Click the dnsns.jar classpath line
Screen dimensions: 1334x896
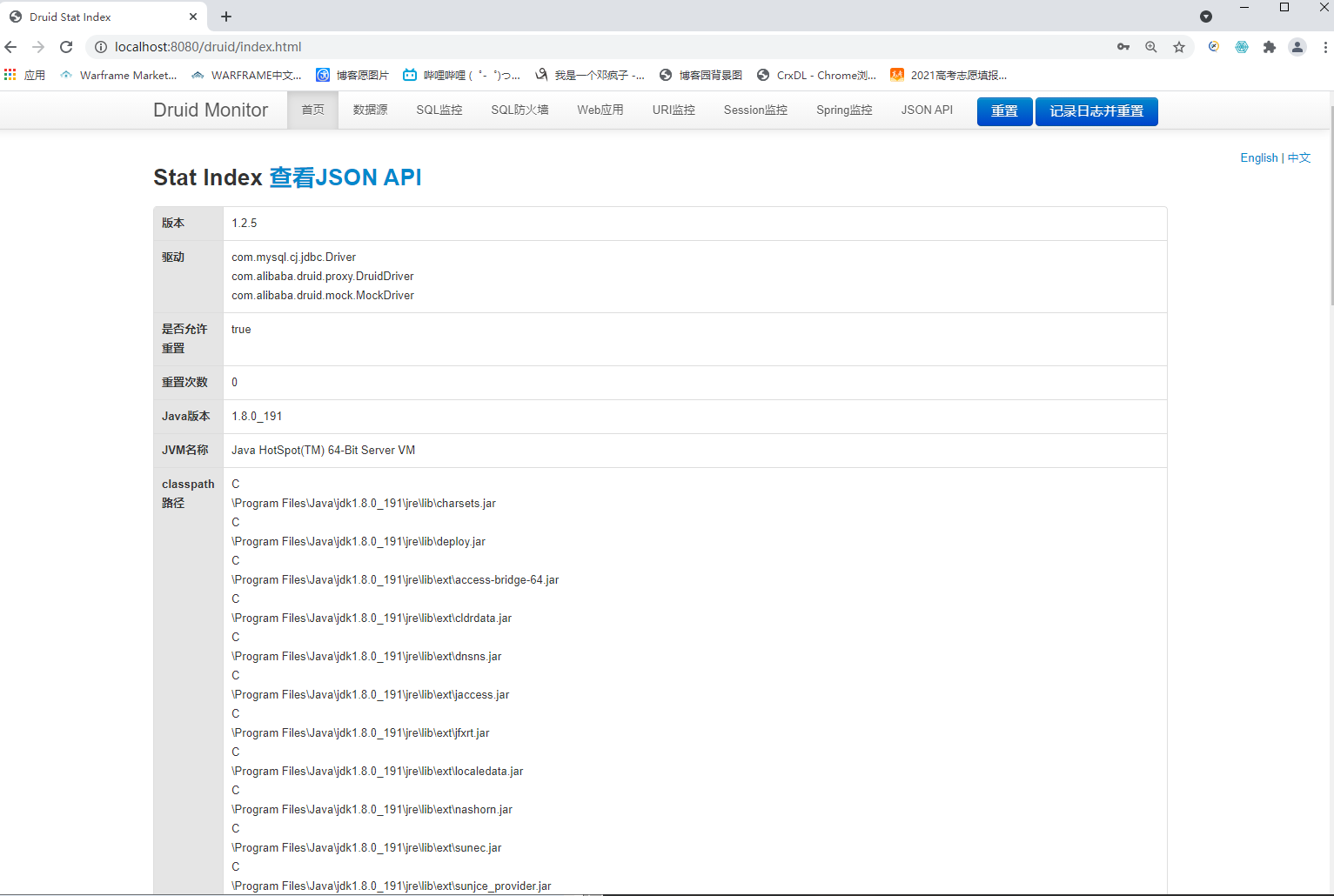click(366, 657)
